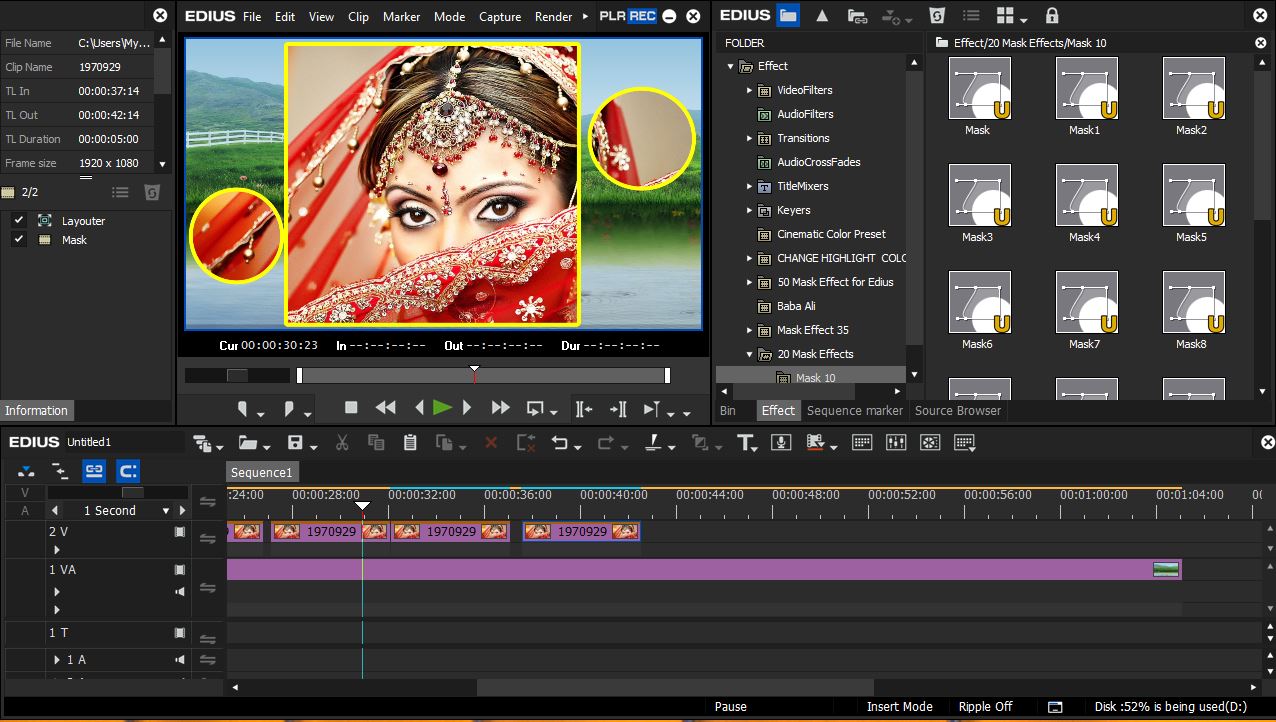Image resolution: width=1276 pixels, height=722 pixels.
Task: Click the Paste clipboard icon
Action: (409, 443)
